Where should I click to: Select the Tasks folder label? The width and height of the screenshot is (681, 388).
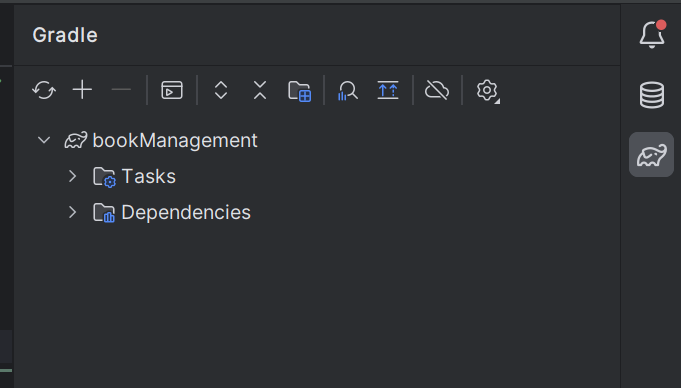pos(149,176)
